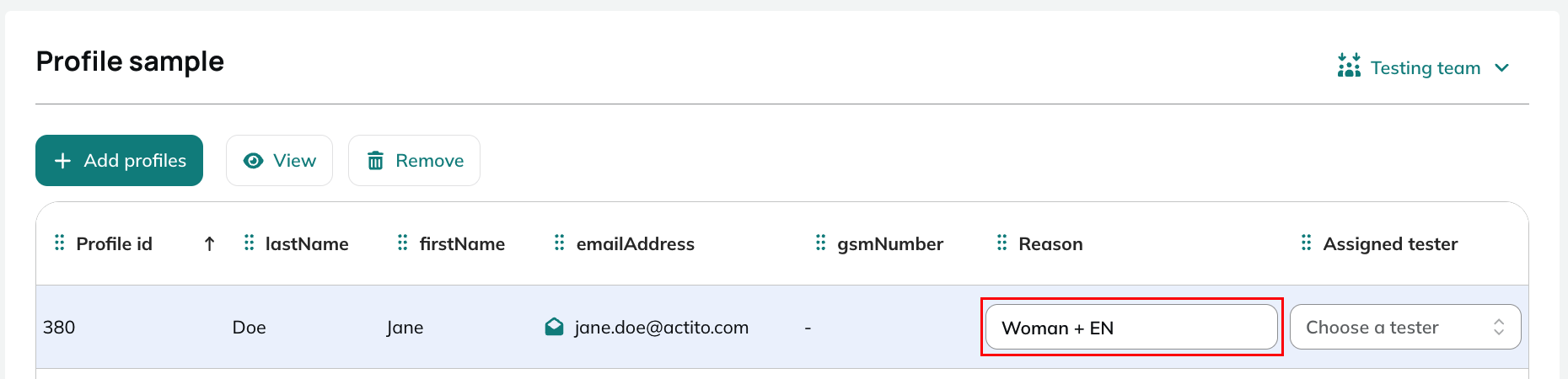Grab the Profile id column drag handle
This screenshot has width=1568, height=379.
(x=59, y=243)
